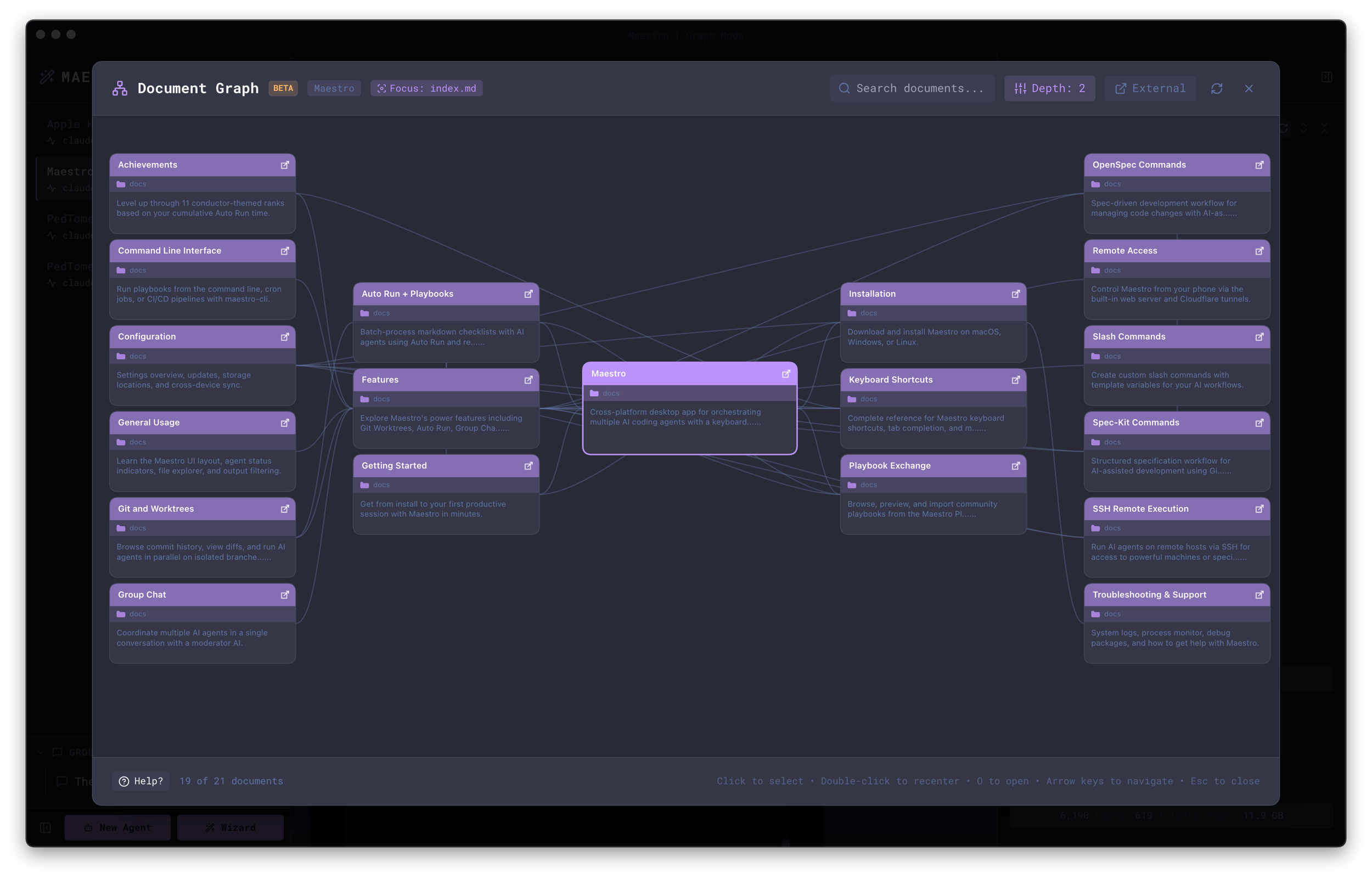Screen dimensions: 1372x879
Task: Select the Keyboard Shortcuts node title
Action: pyautogui.click(x=891, y=380)
